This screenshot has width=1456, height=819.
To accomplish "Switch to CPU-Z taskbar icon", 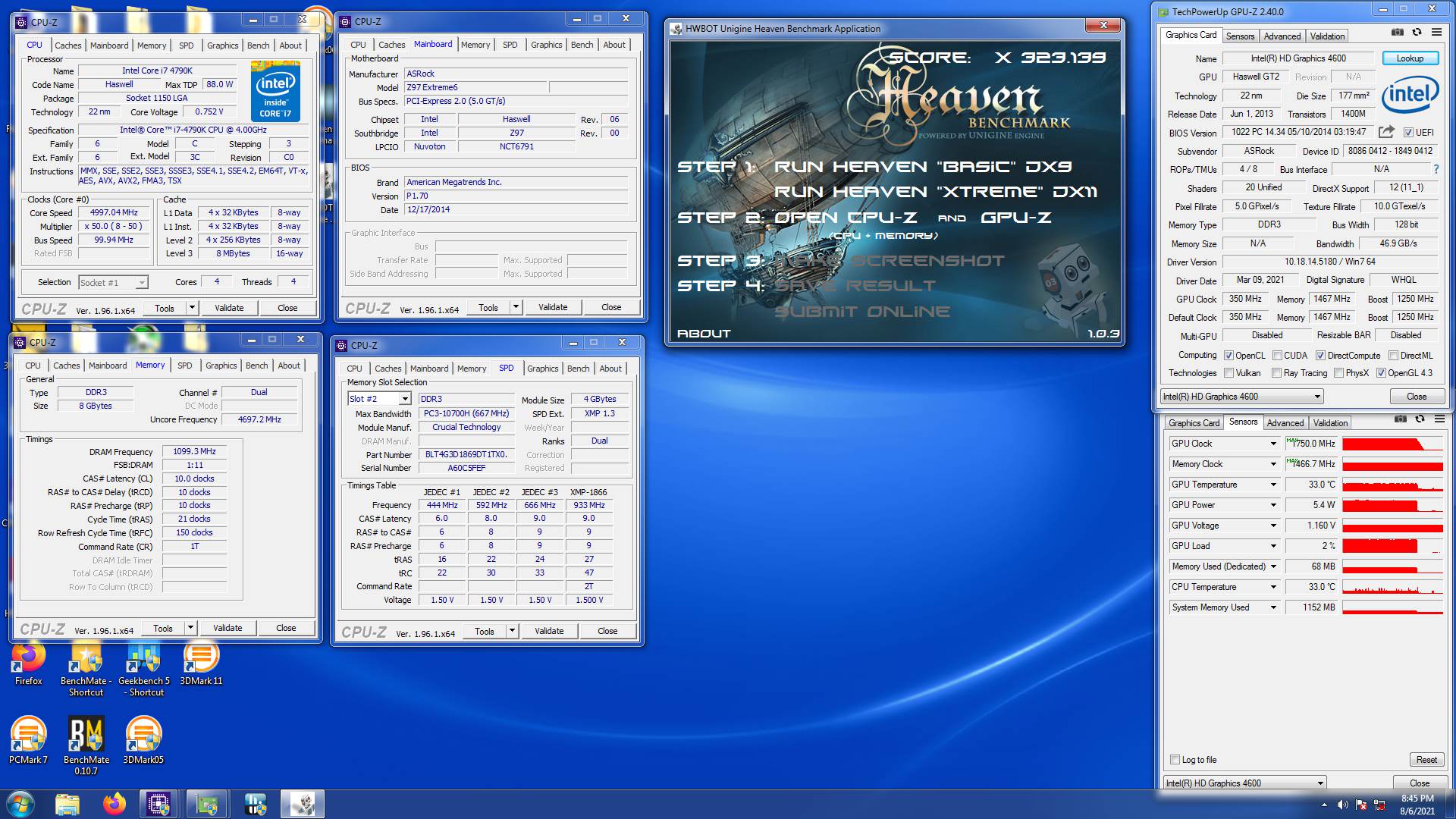I will pyautogui.click(x=158, y=804).
